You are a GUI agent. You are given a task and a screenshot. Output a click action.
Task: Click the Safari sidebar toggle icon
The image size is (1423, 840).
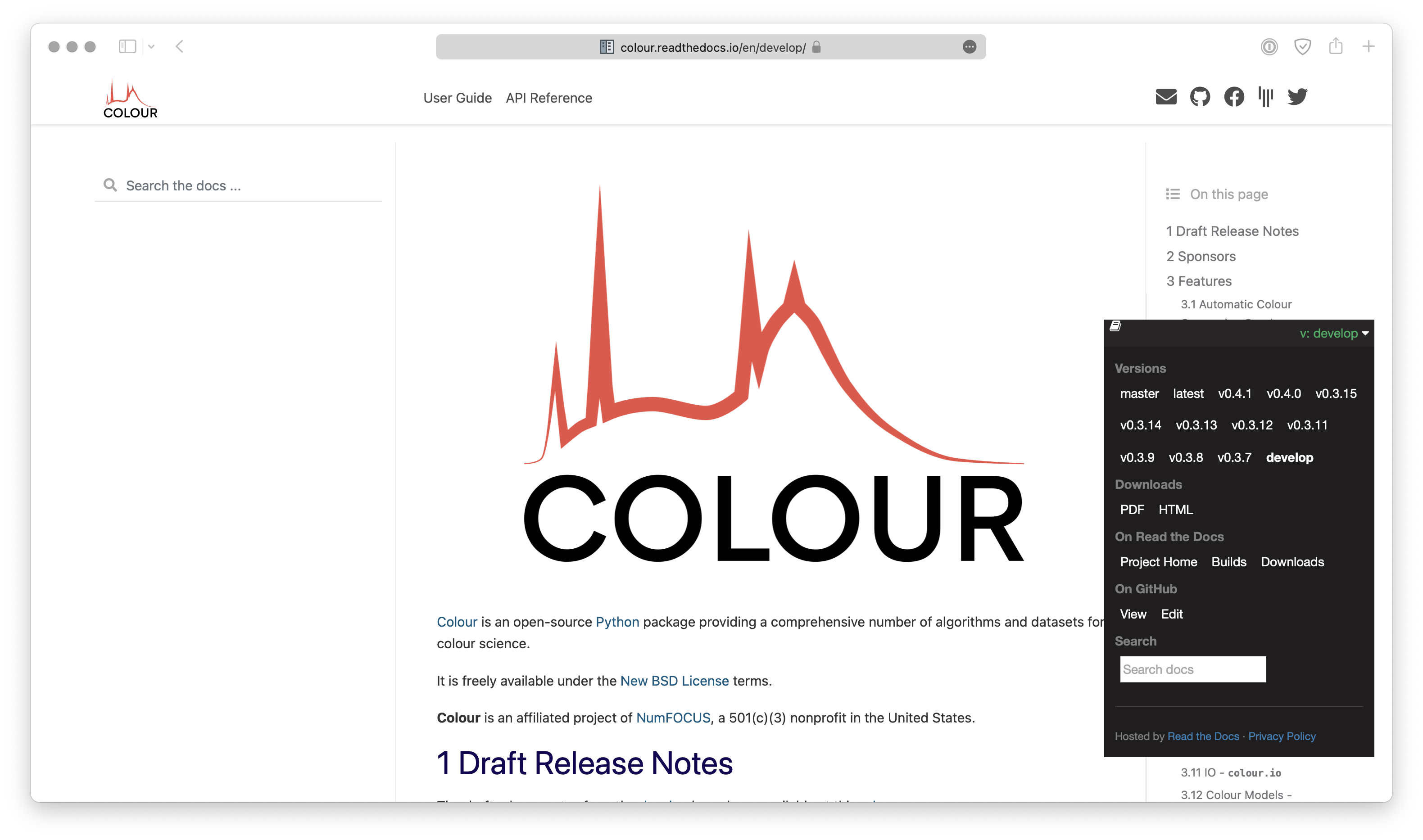[x=127, y=46]
